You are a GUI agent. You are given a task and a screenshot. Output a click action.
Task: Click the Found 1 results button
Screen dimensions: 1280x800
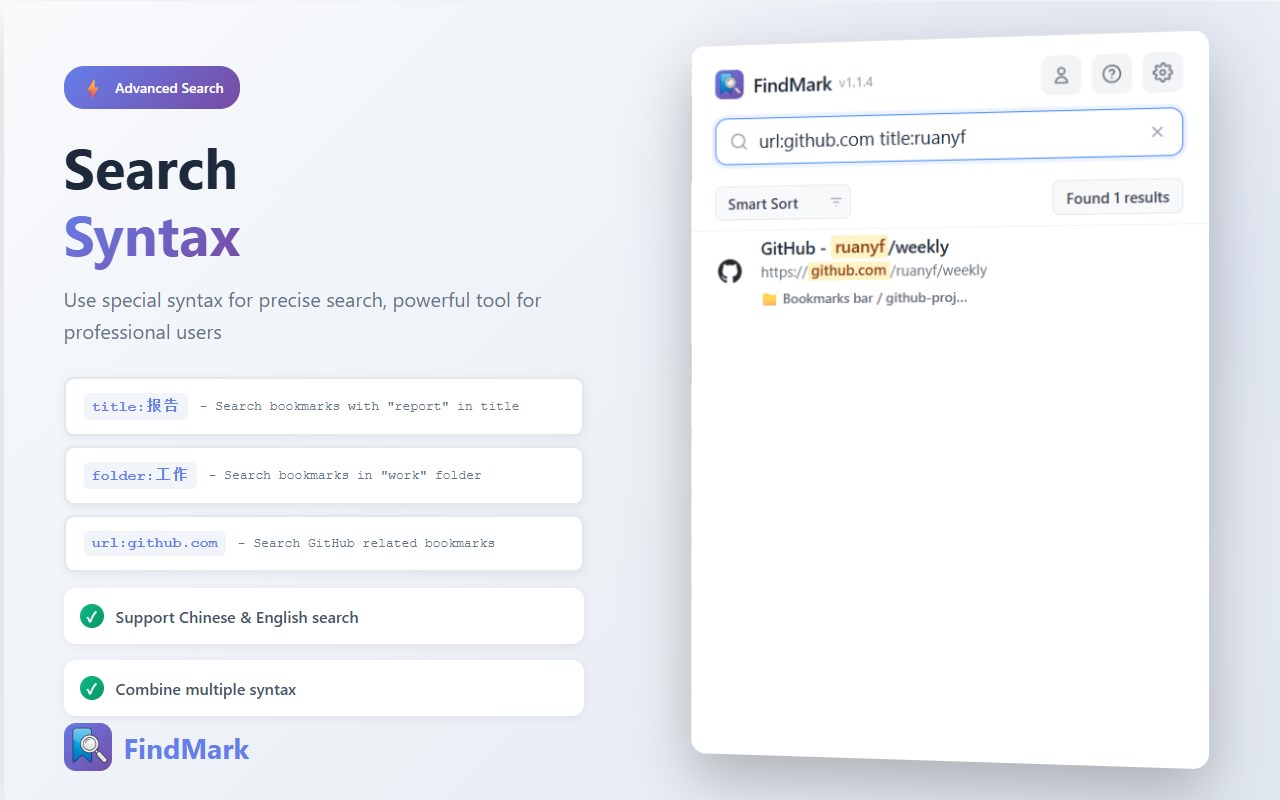(x=1118, y=197)
